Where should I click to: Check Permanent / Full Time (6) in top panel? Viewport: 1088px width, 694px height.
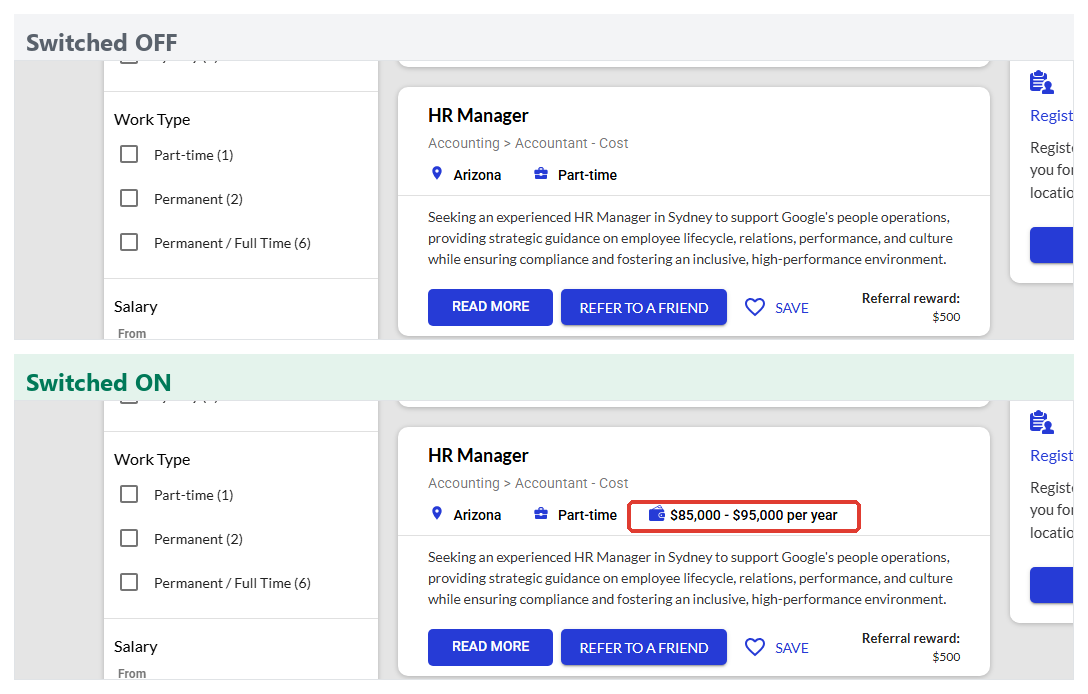129,242
